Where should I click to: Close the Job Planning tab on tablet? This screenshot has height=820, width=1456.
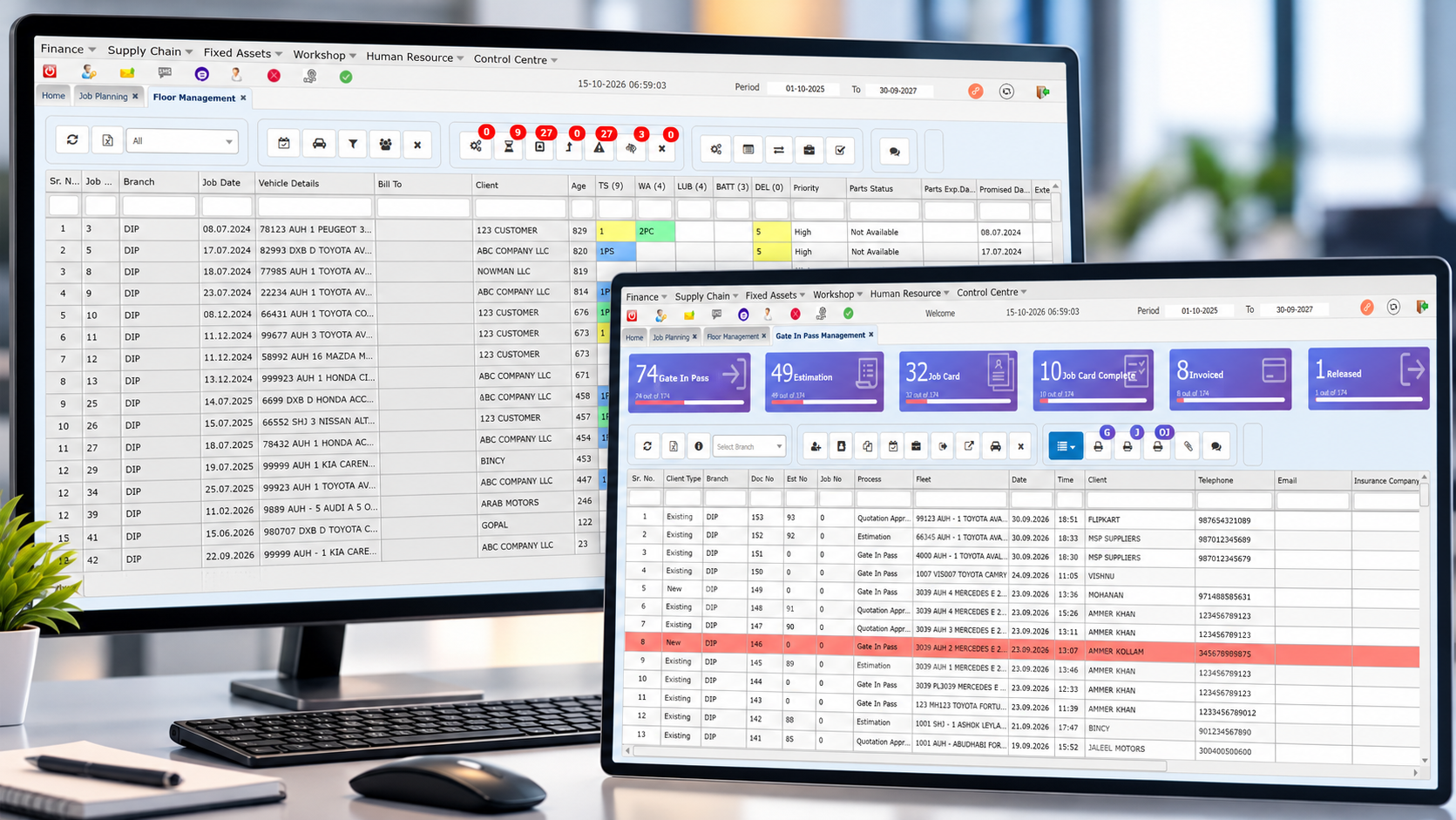(694, 337)
